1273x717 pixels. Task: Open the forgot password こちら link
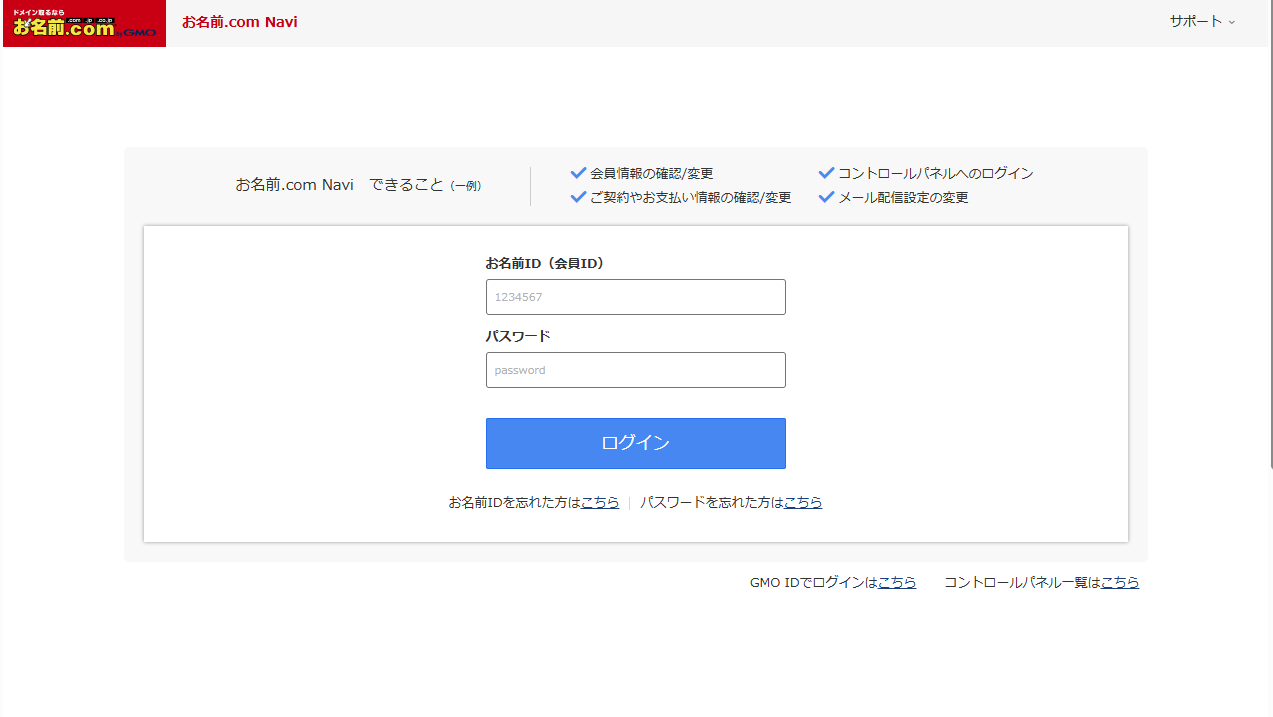pyautogui.click(x=803, y=503)
